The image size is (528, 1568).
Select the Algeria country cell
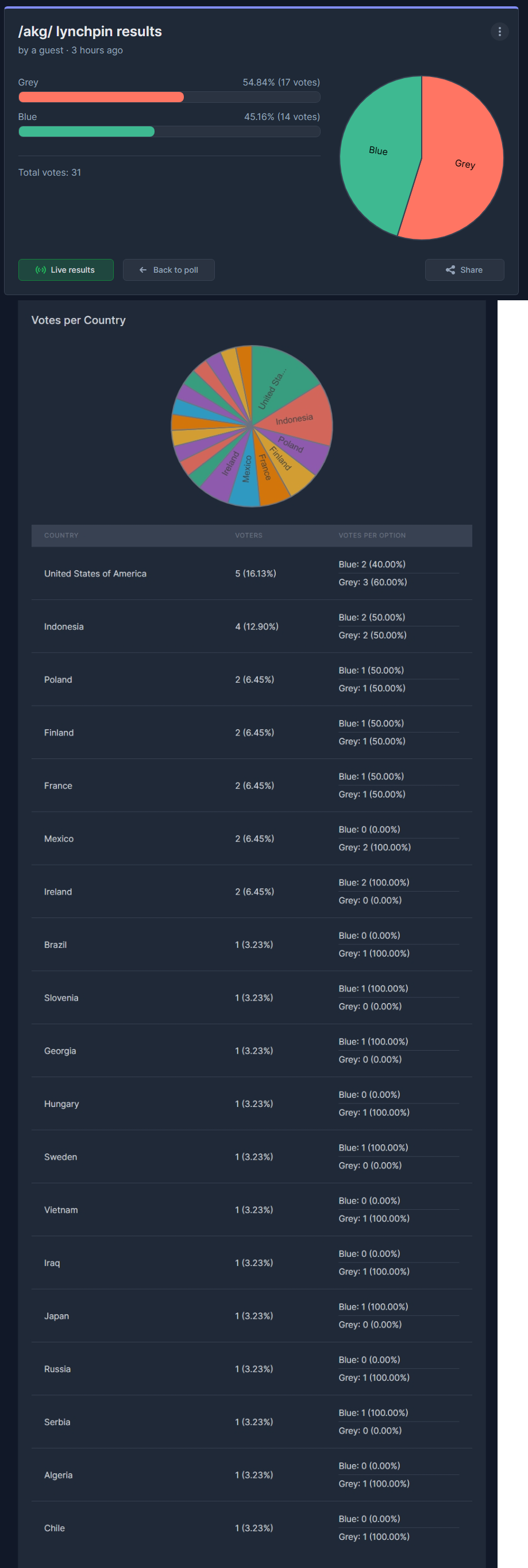coord(58,1474)
